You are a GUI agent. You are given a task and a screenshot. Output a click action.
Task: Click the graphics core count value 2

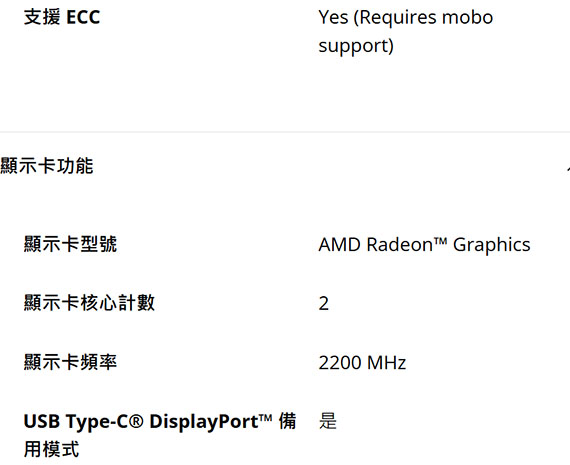pos(324,303)
